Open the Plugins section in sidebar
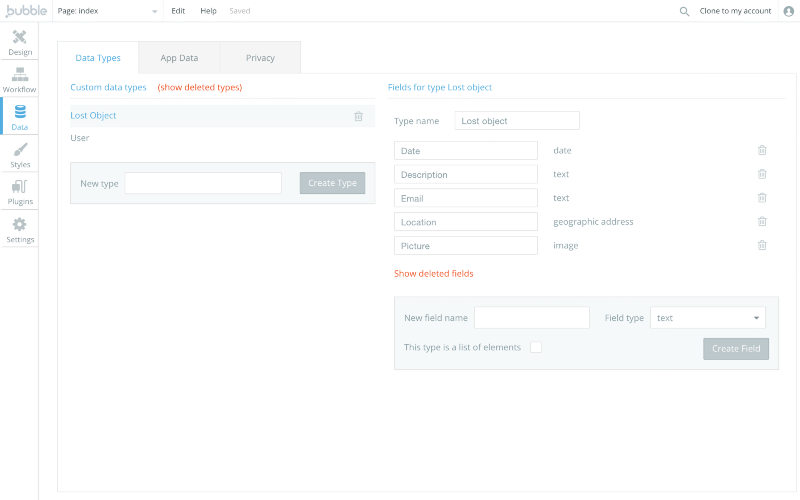The image size is (800, 500). (x=20, y=192)
